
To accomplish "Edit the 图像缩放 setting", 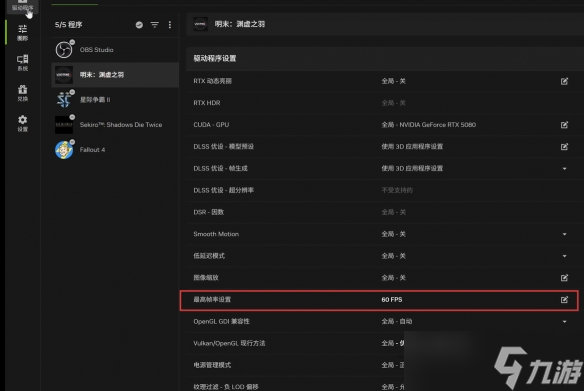I will 564,278.
